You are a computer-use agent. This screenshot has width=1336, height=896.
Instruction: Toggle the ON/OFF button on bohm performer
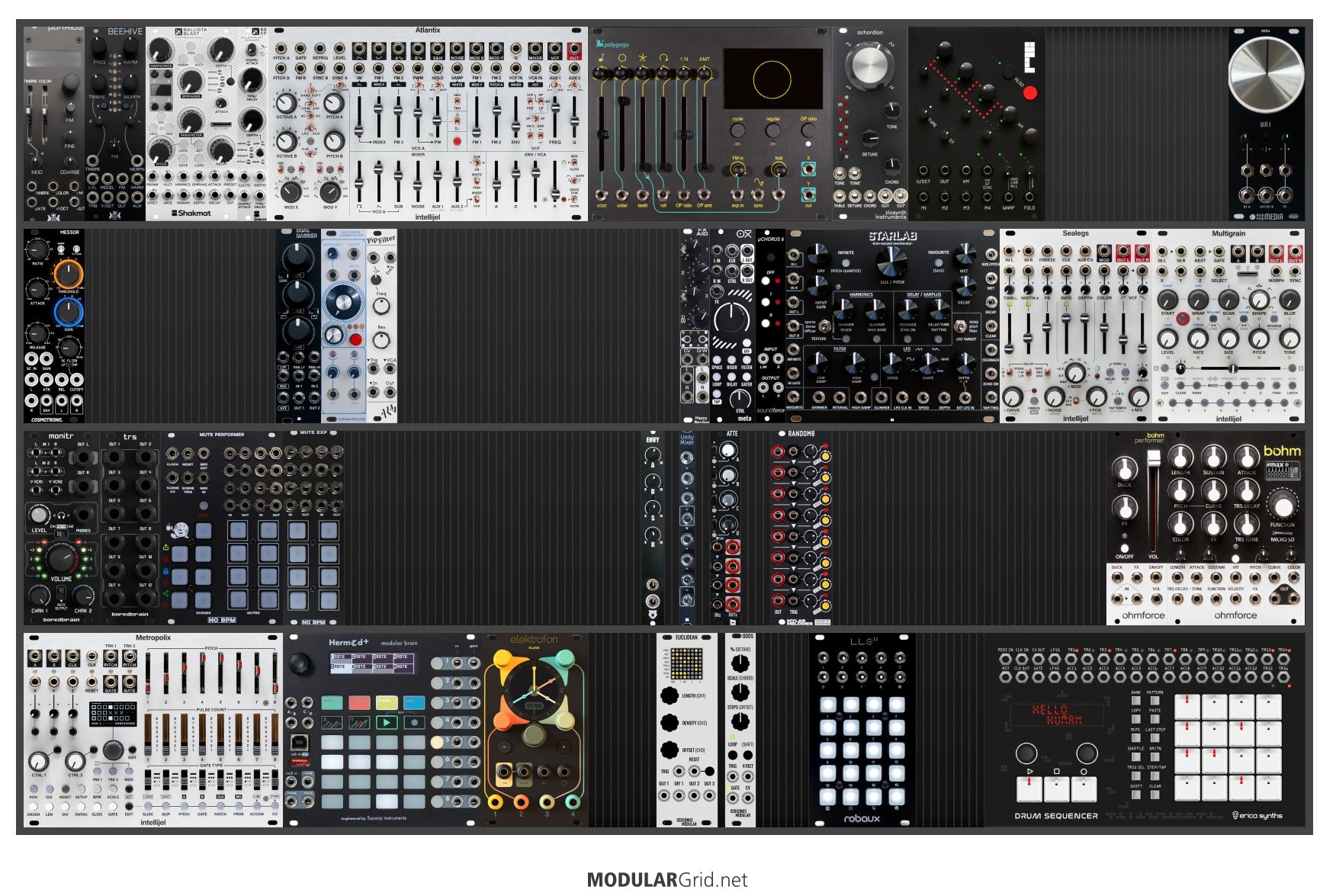click(x=1124, y=547)
